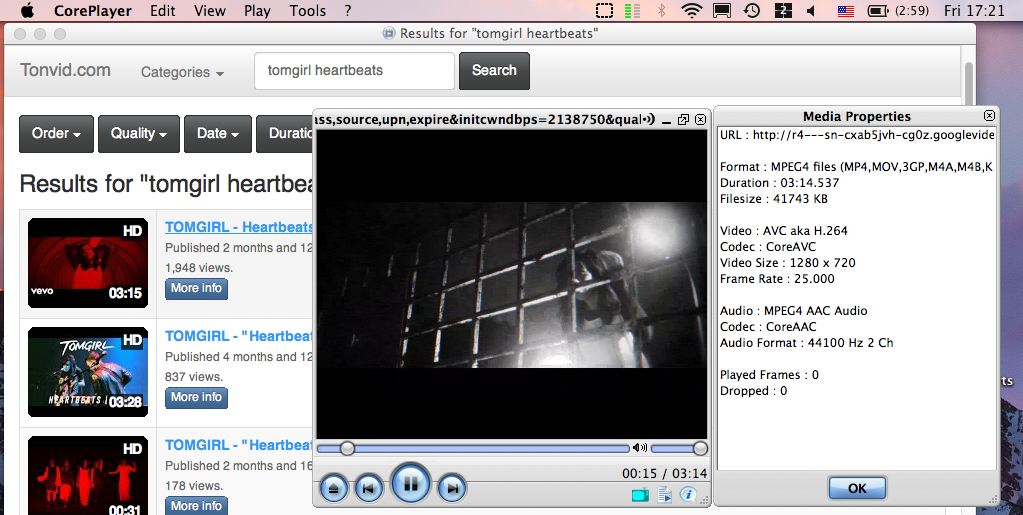Click the Video Size : 1280 x 720 line
1023x515 pixels.
click(x=787, y=263)
